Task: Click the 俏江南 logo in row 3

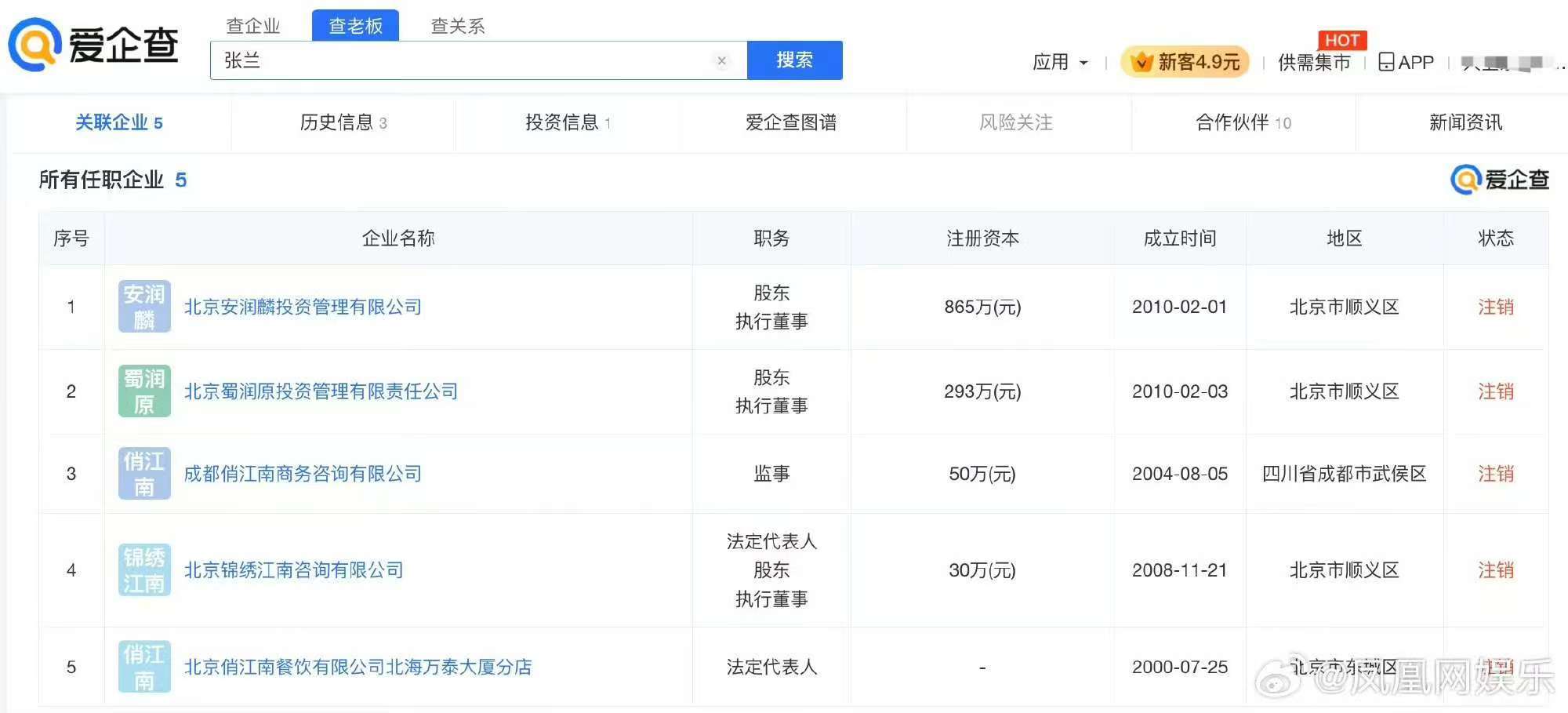Action: click(x=144, y=474)
